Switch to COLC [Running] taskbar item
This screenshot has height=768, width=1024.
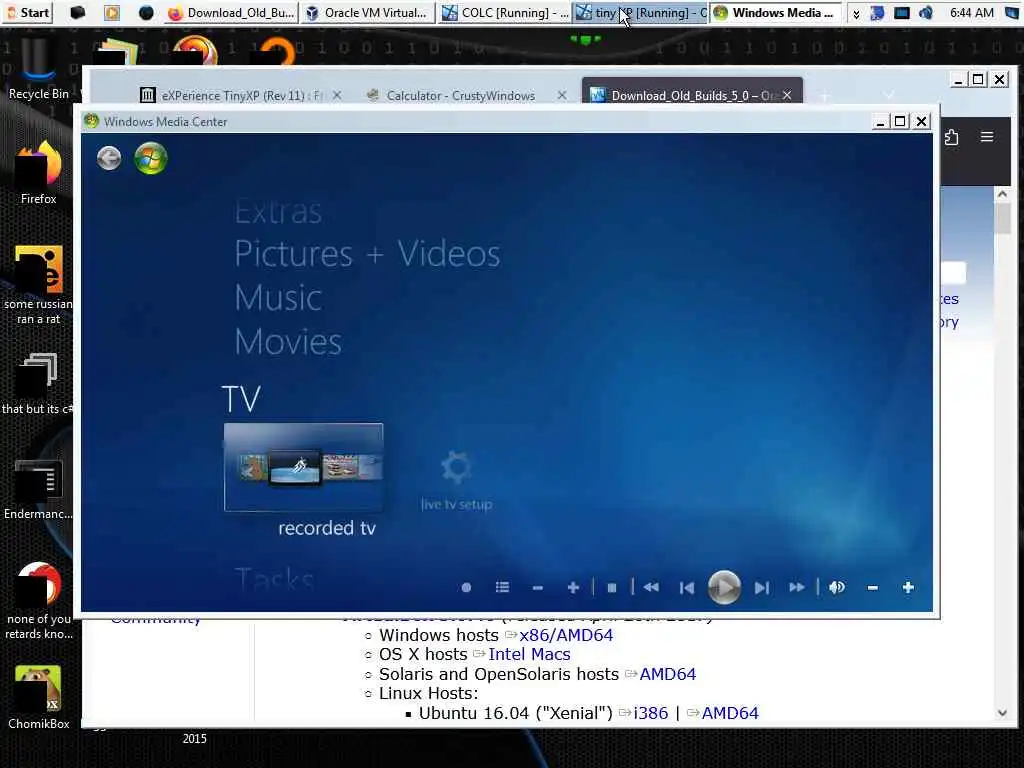pyautogui.click(x=504, y=12)
